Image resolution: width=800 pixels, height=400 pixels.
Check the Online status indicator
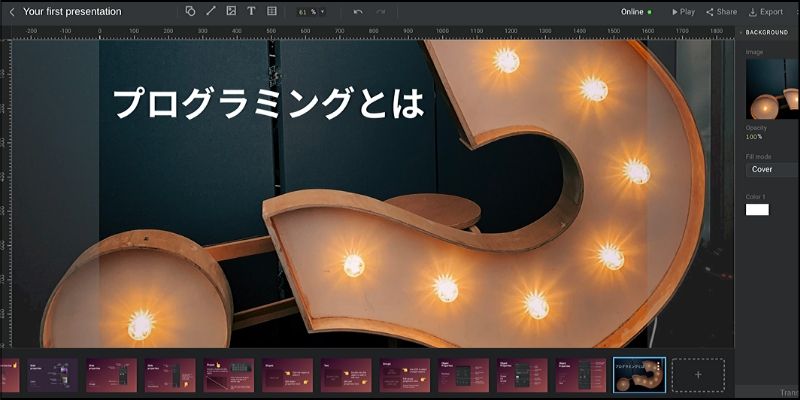(x=636, y=12)
